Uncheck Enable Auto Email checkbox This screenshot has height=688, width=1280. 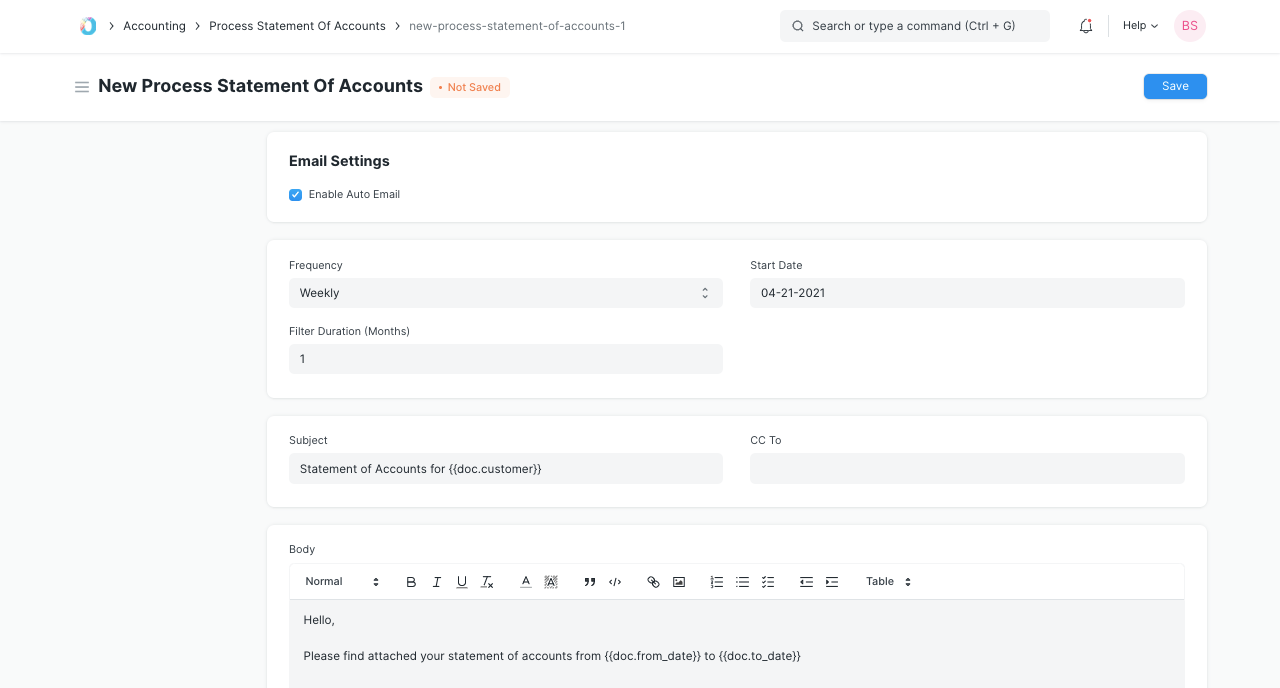click(296, 195)
